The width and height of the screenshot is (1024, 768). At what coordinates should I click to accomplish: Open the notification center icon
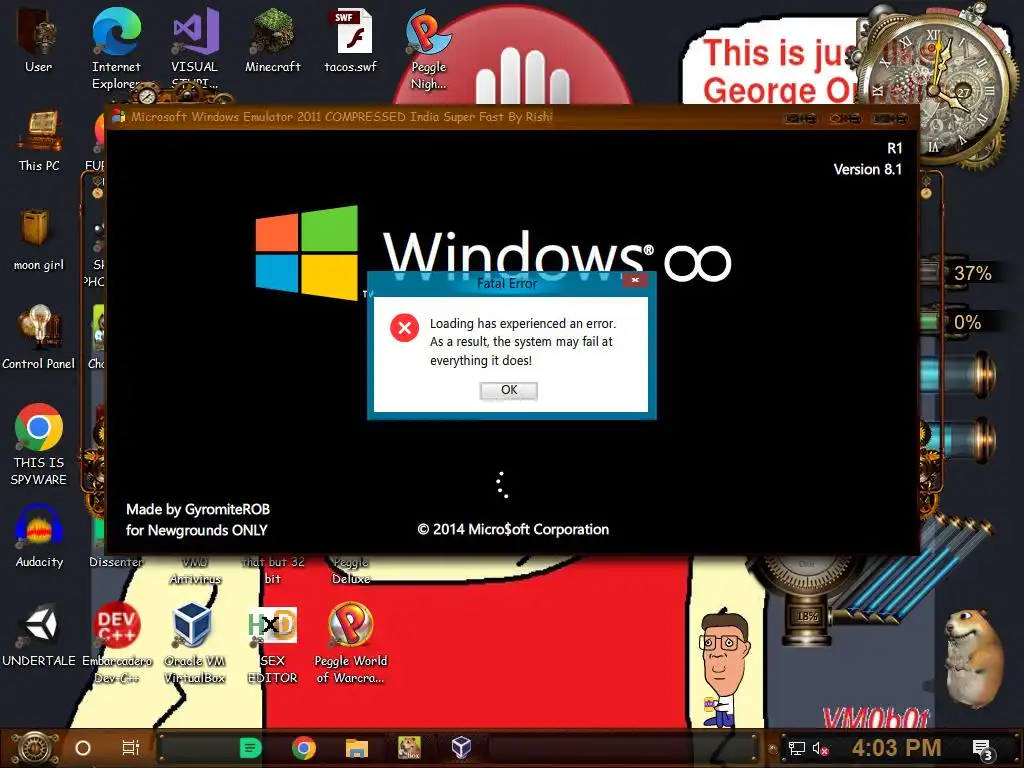coord(982,750)
